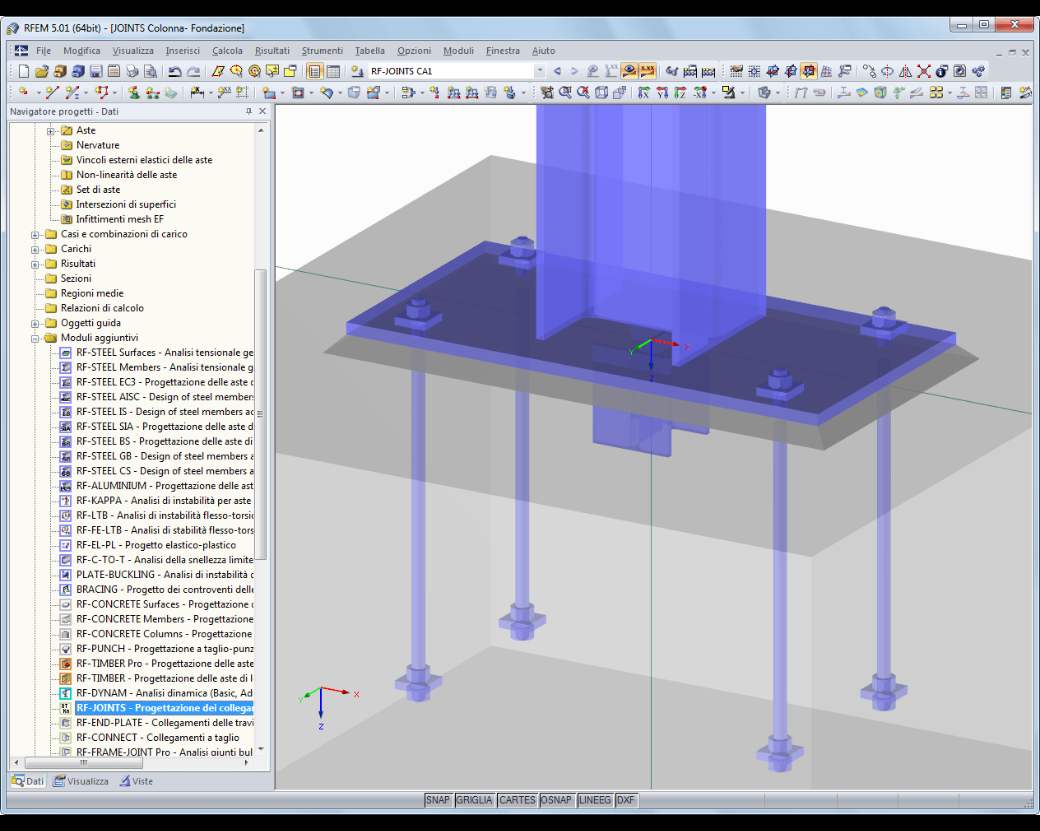Viewport: 1040px width, 831px height.
Task: Toggle the table display icon
Action: click(x=333, y=71)
